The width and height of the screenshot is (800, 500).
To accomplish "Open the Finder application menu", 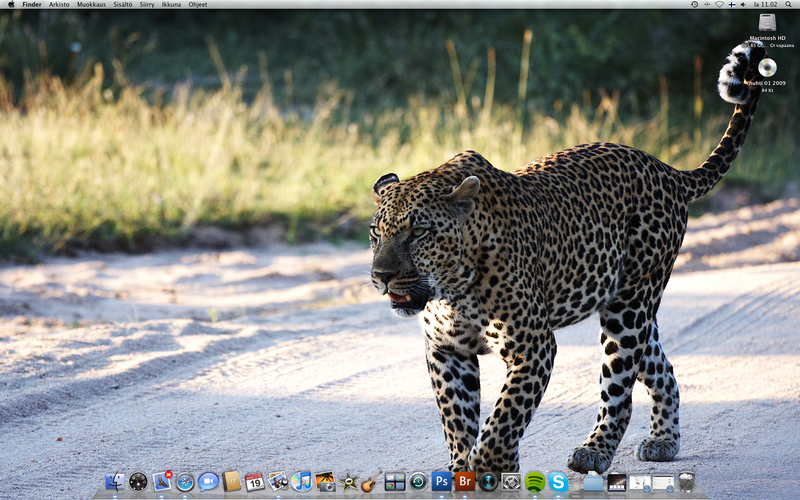I will (32, 4).
